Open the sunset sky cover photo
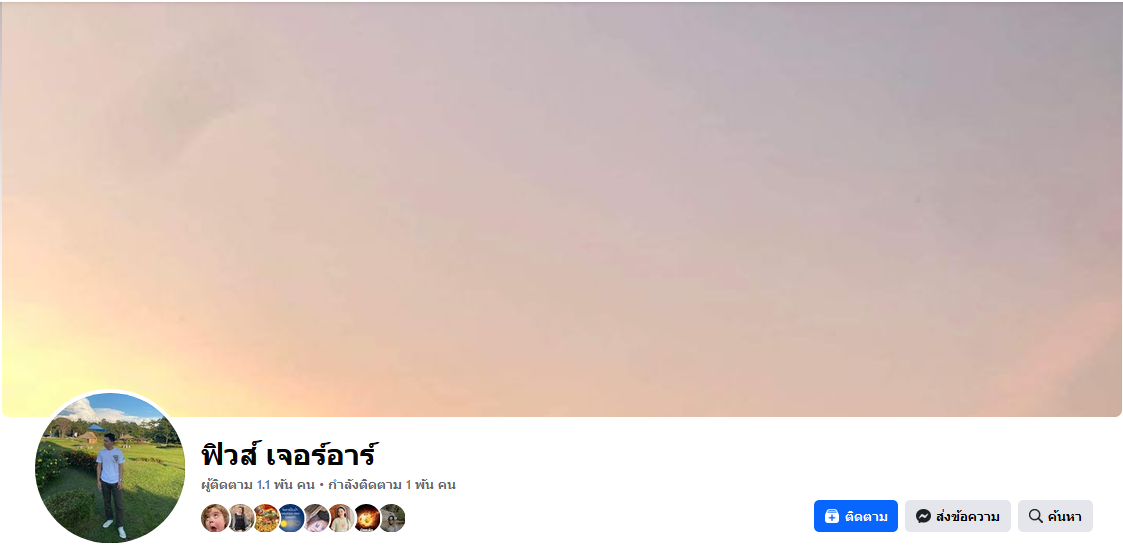Image resolution: width=1123 pixels, height=555 pixels. click(562, 208)
